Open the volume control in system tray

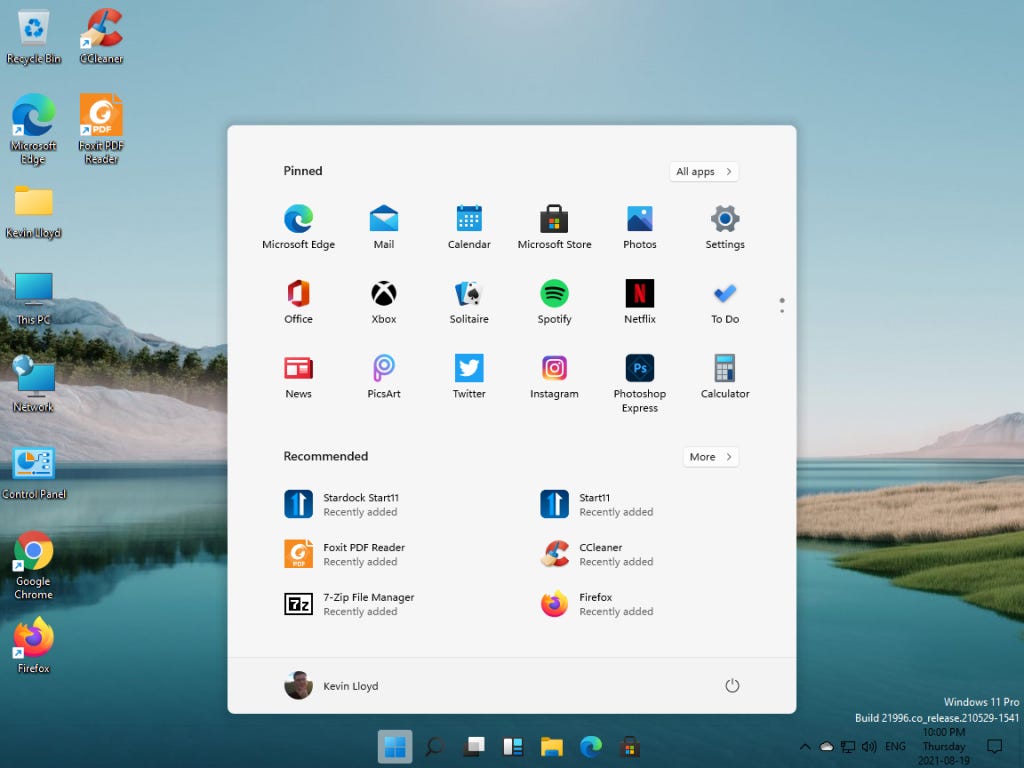pyautogui.click(x=869, y=746)
